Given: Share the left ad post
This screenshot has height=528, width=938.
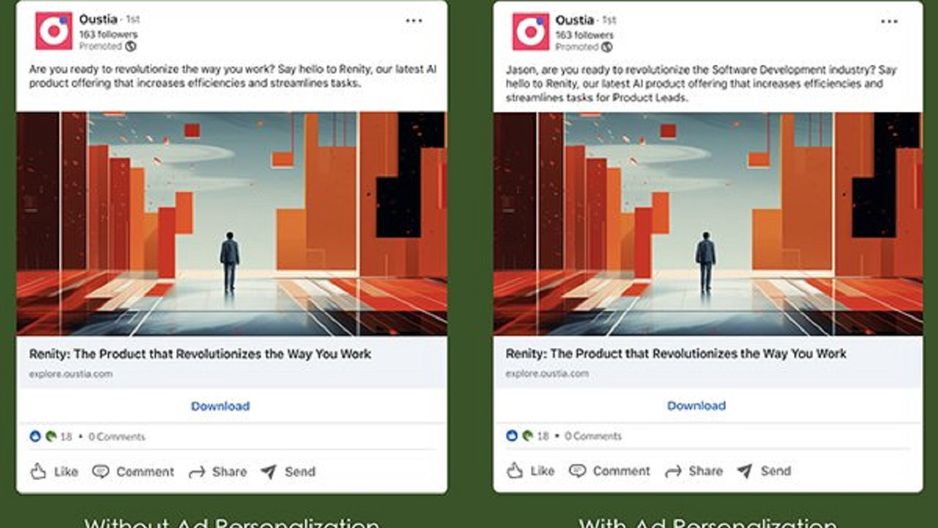Looking at the screenshot, I should click(217, 472).
